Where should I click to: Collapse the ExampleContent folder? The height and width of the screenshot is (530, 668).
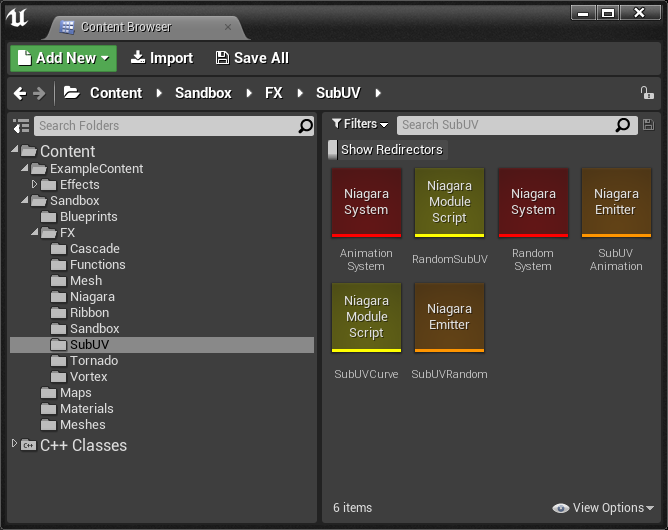25,169
